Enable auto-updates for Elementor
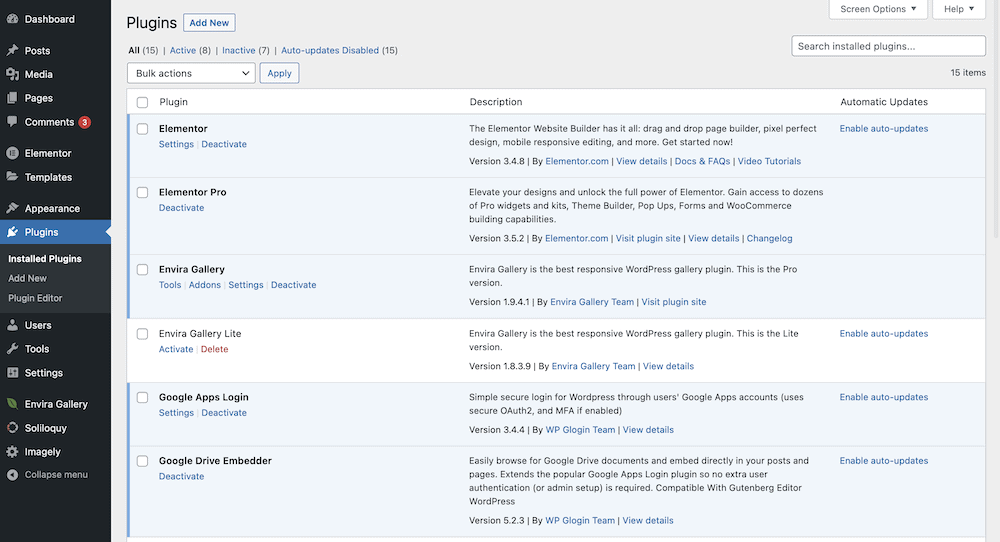Screen dimensions: 1000x542 pos(884,129)
